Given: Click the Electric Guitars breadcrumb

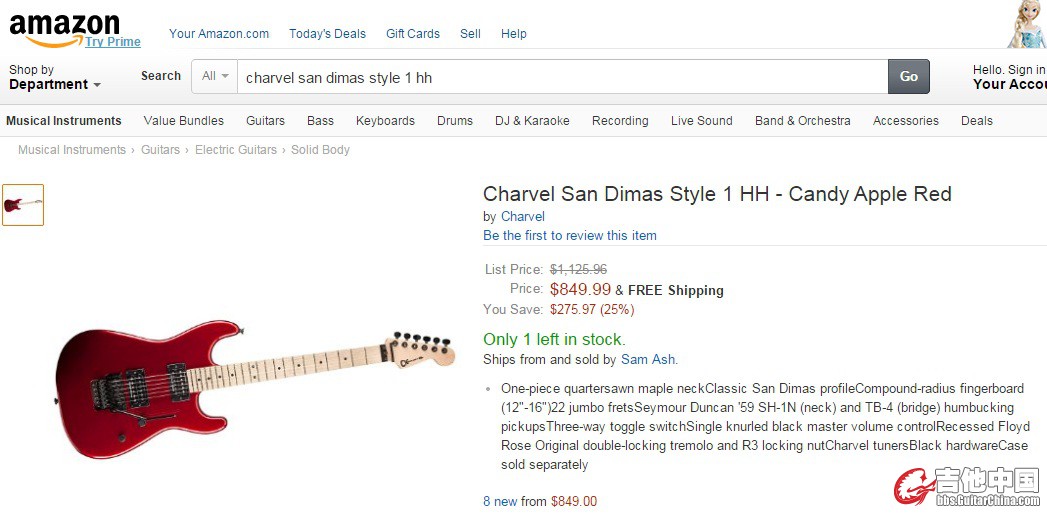Looking at the screenshot, I should [x=235, y=150].
